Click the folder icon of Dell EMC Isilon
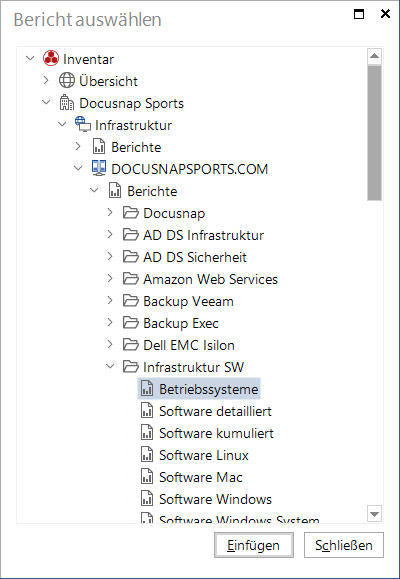The width and height of the screenshot is (400, 579). (x=131, y=345)
